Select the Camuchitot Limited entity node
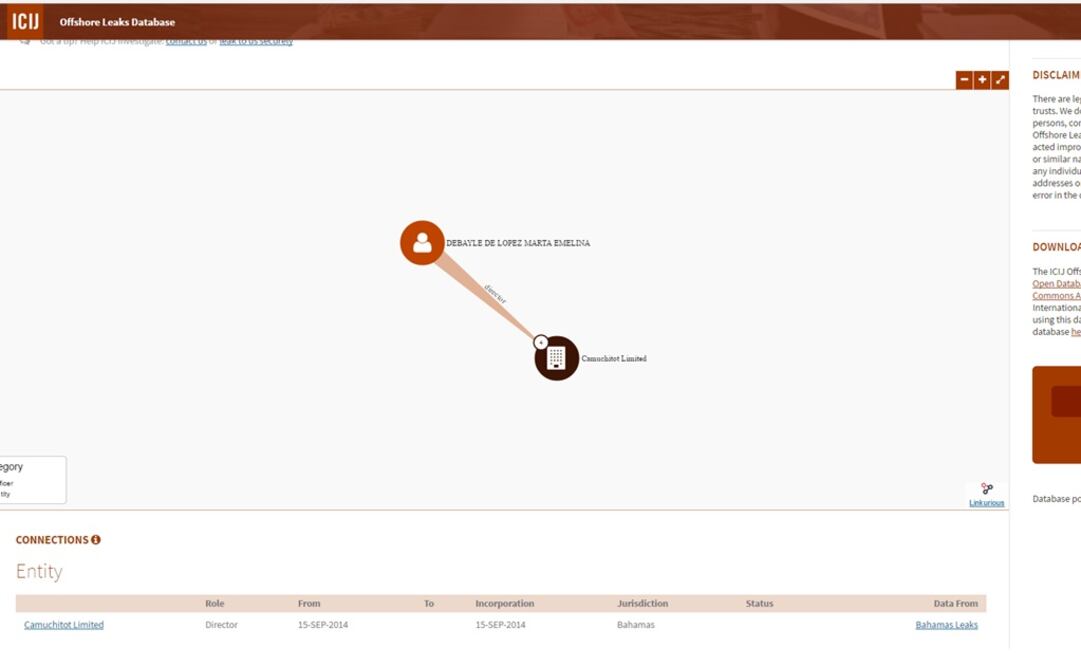This screenshot has width=1081, height=666. 558,359
